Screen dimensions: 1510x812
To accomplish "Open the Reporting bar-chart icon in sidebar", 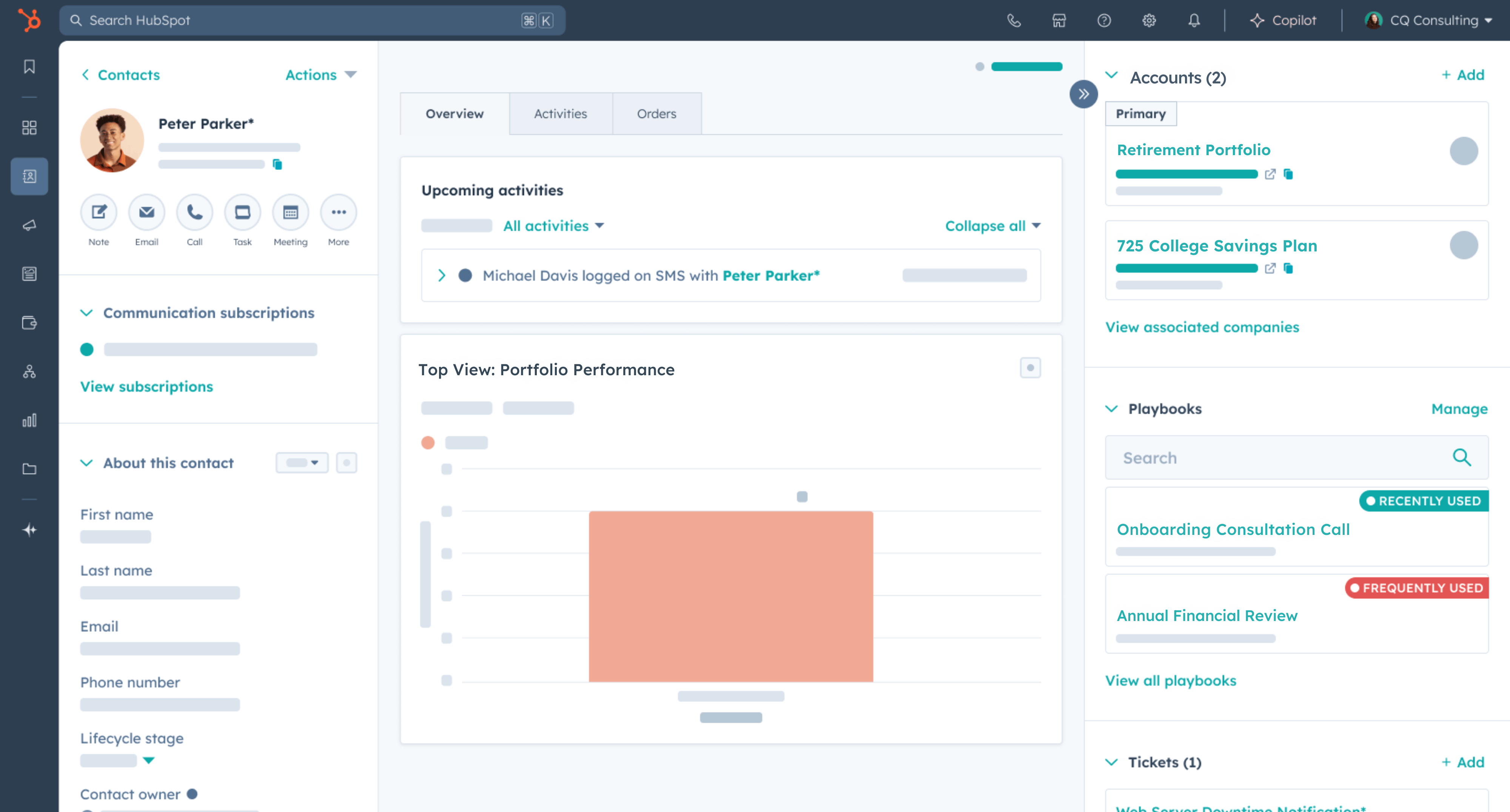I will coord(29,420).
